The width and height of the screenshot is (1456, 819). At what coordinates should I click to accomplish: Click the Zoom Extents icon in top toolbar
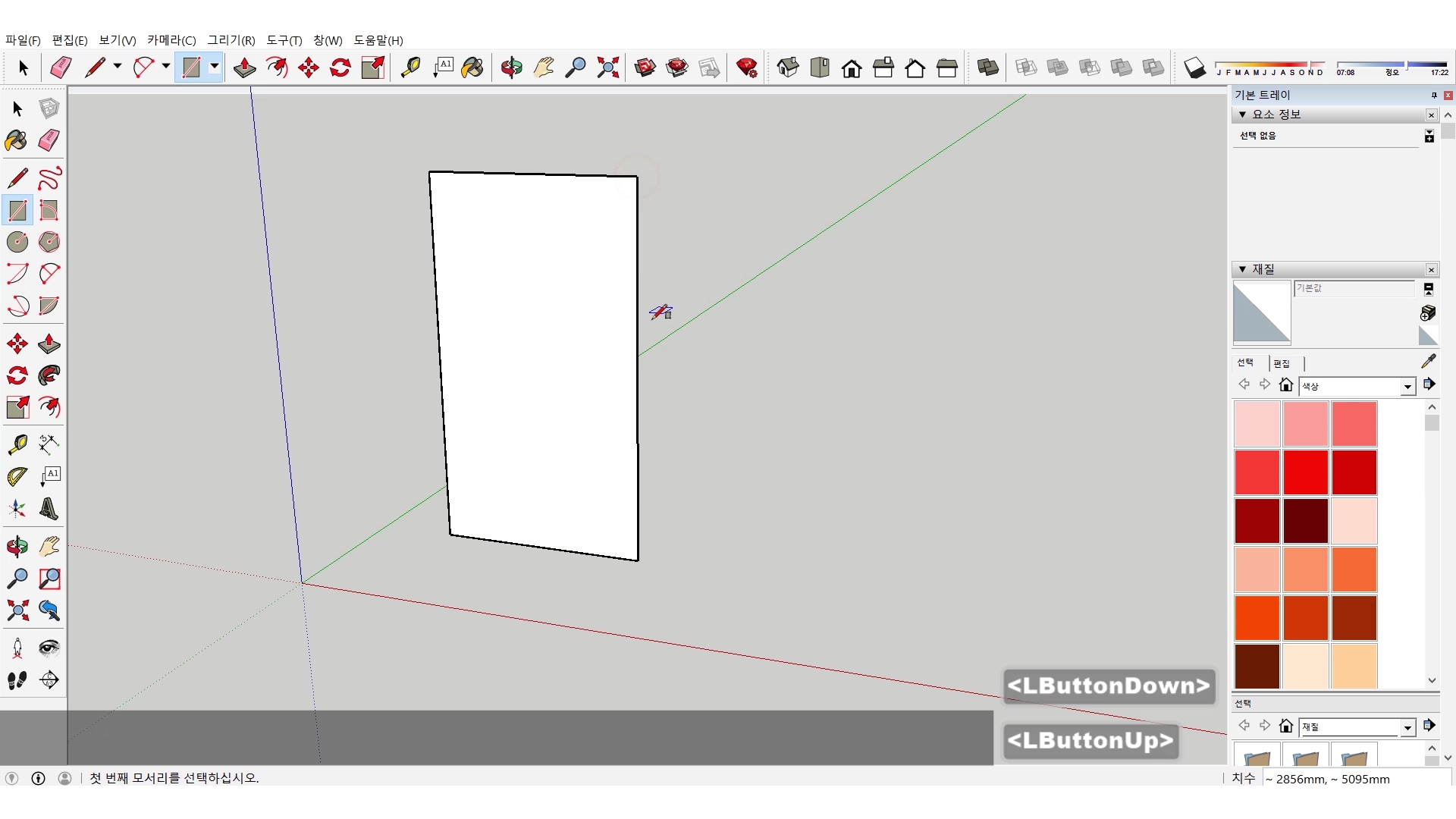[x=607, y=68]
